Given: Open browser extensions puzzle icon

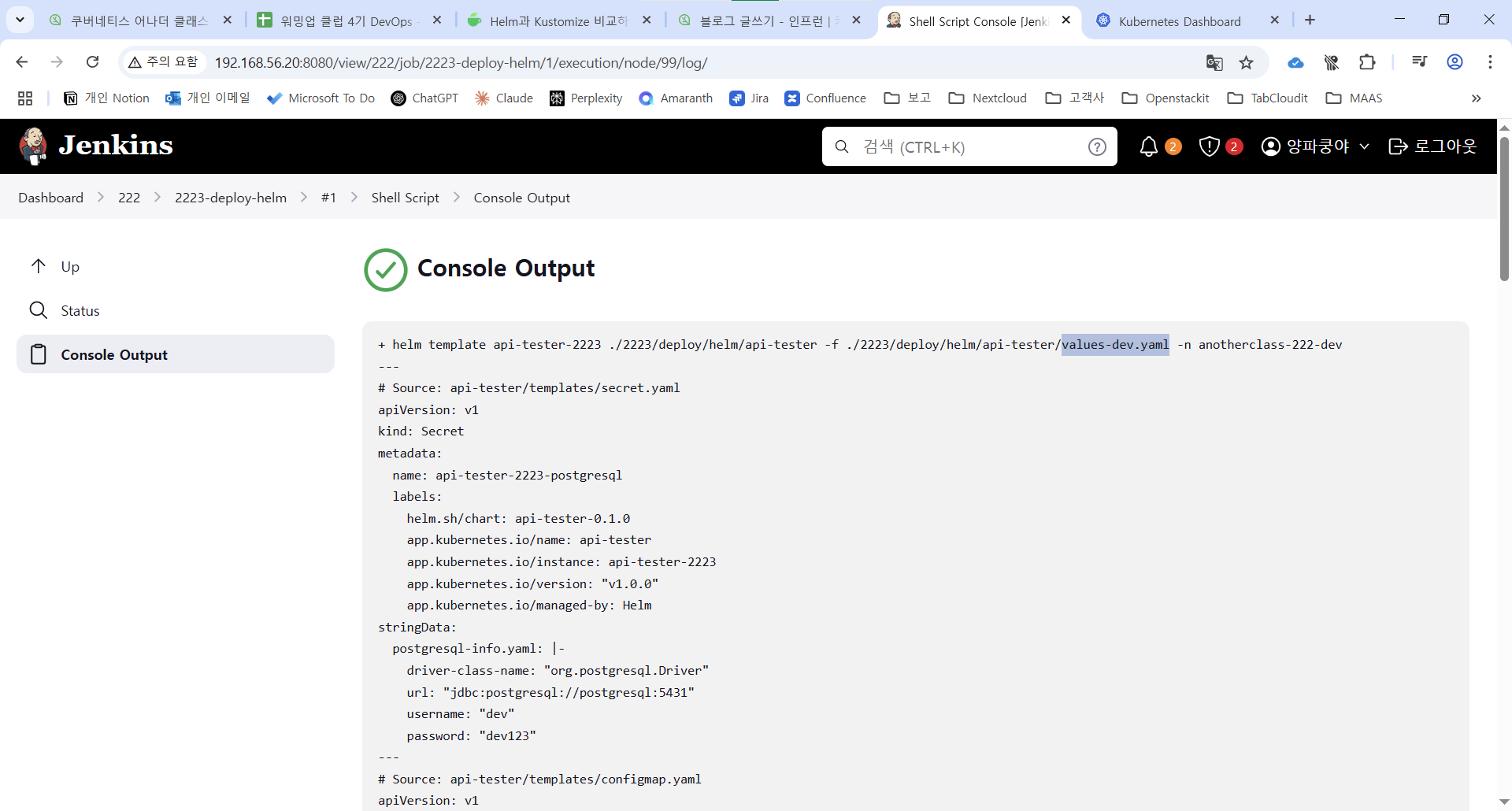Looking at the screenshot, I should pyautogui.click(x=1367, y=62).
